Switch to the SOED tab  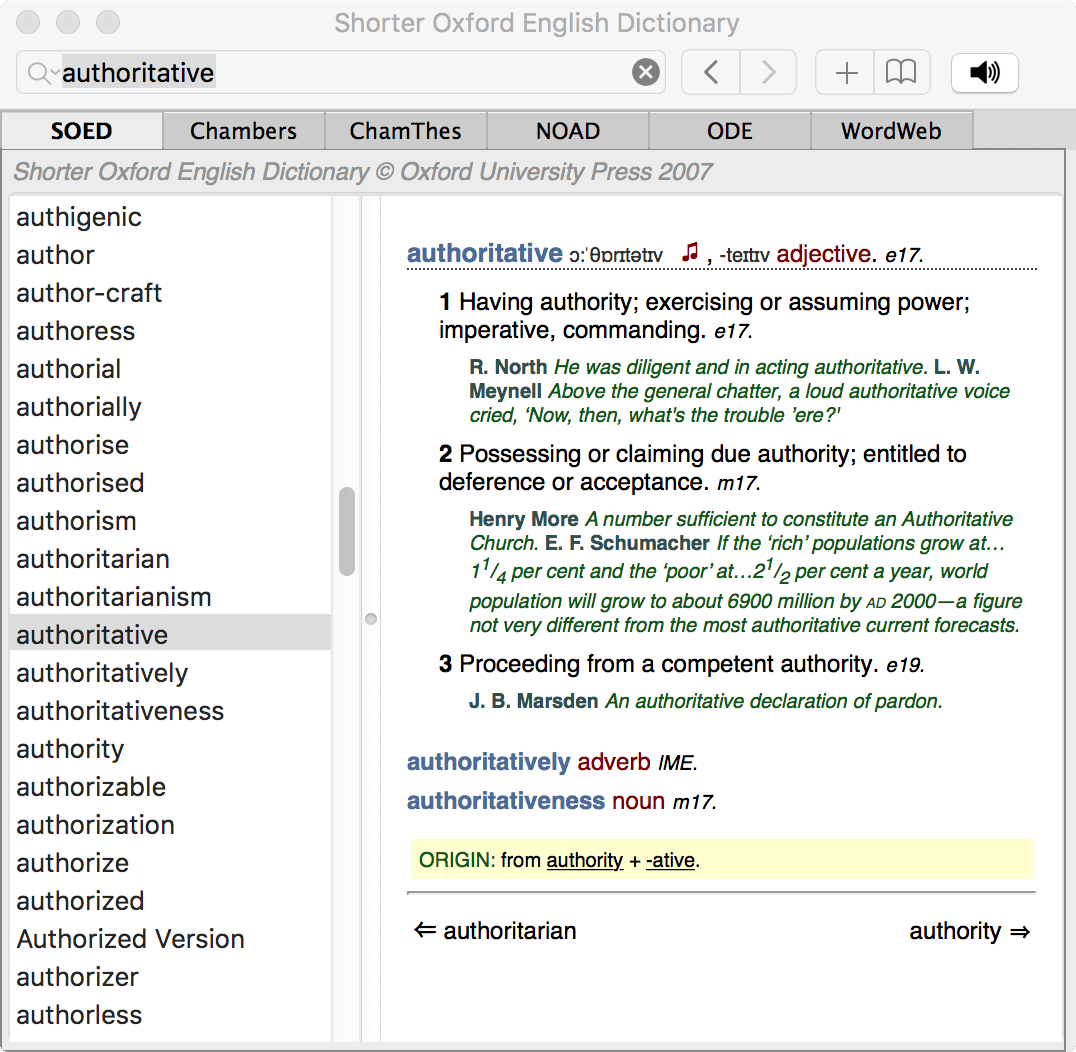click(x=82, y=130)
